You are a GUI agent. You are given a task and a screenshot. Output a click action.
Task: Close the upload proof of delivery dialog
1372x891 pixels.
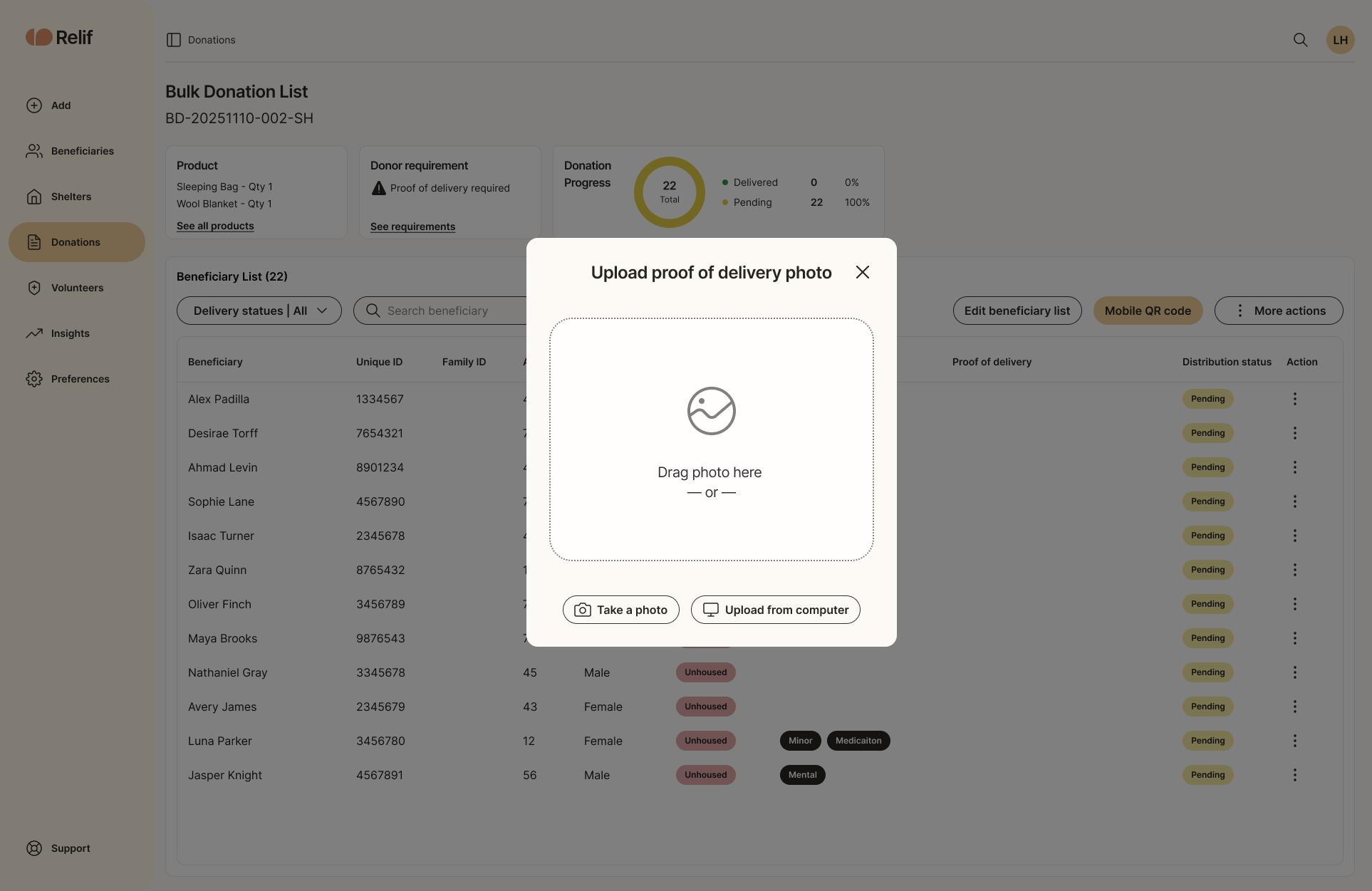point(862,272)
